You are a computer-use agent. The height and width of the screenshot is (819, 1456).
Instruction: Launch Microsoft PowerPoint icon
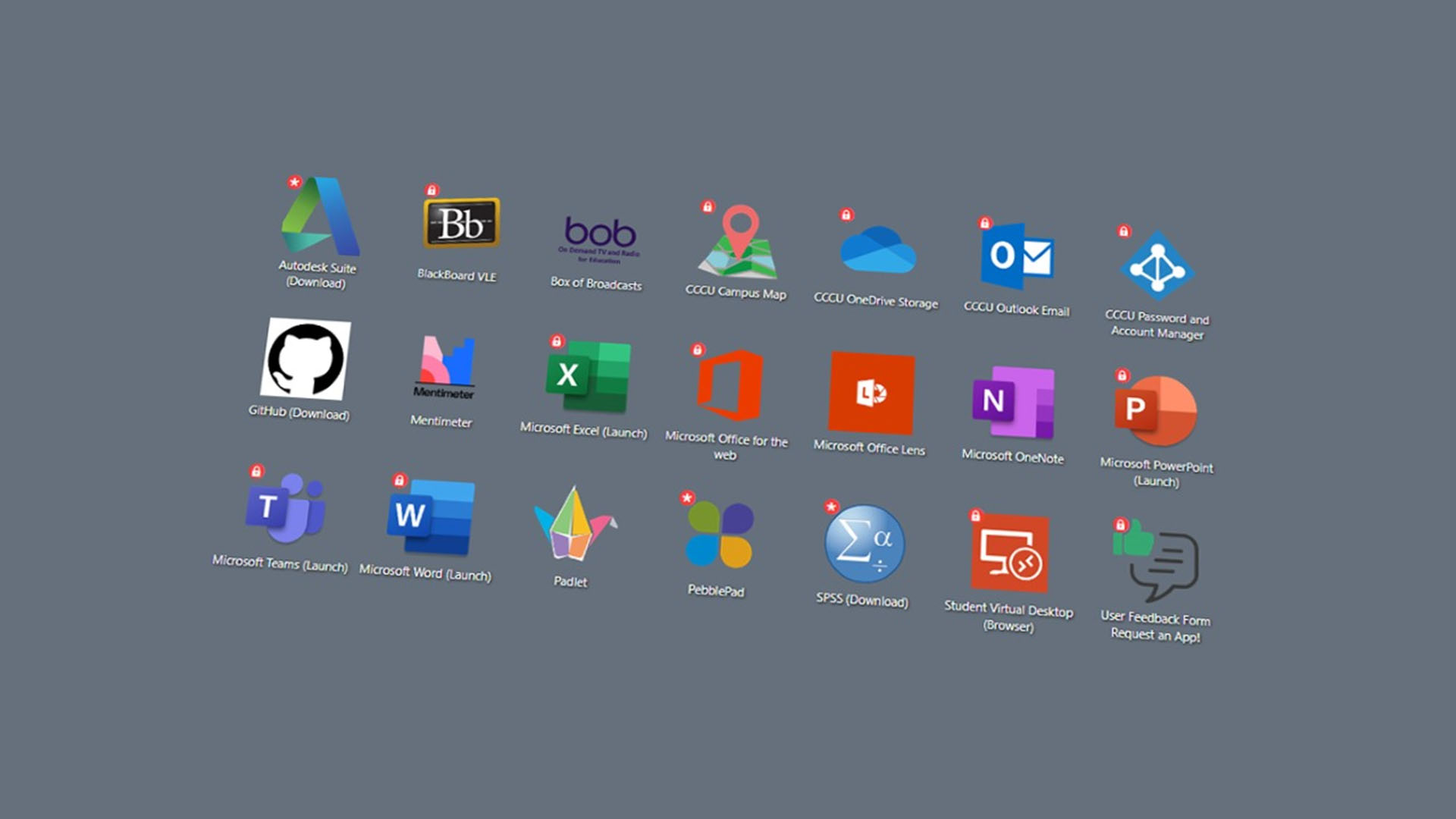click(x=1156, y=410)
